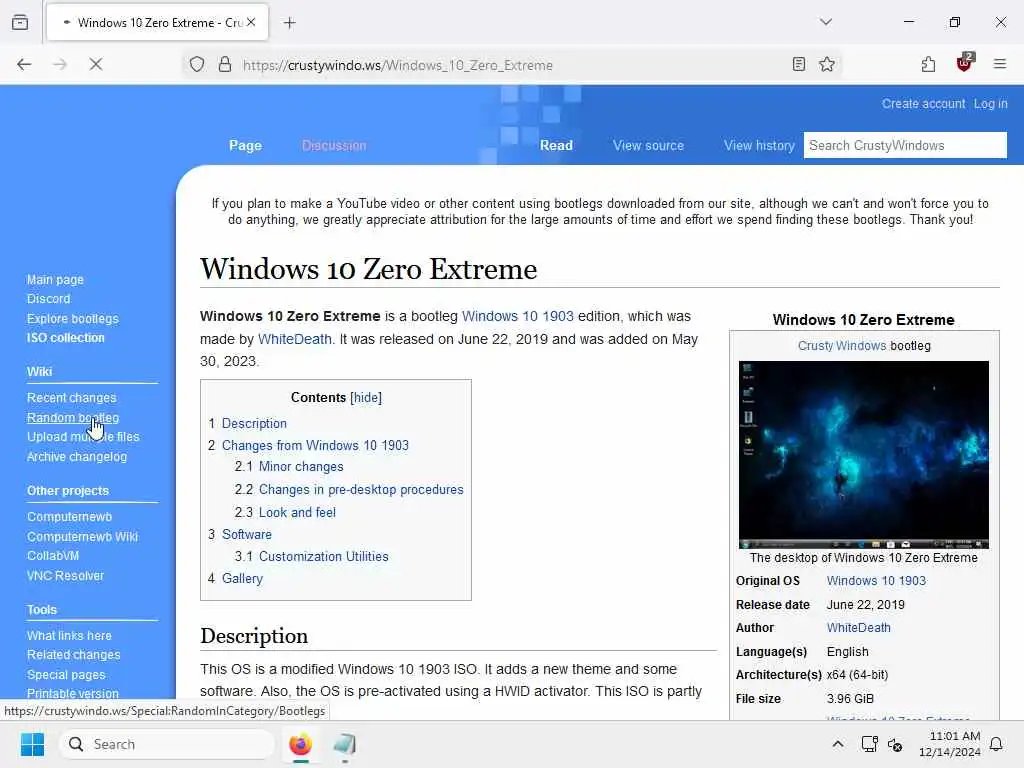Click the Search CrustyWindows field
Viewport: 1024px width, 768px height.
[x=904, y=145]
